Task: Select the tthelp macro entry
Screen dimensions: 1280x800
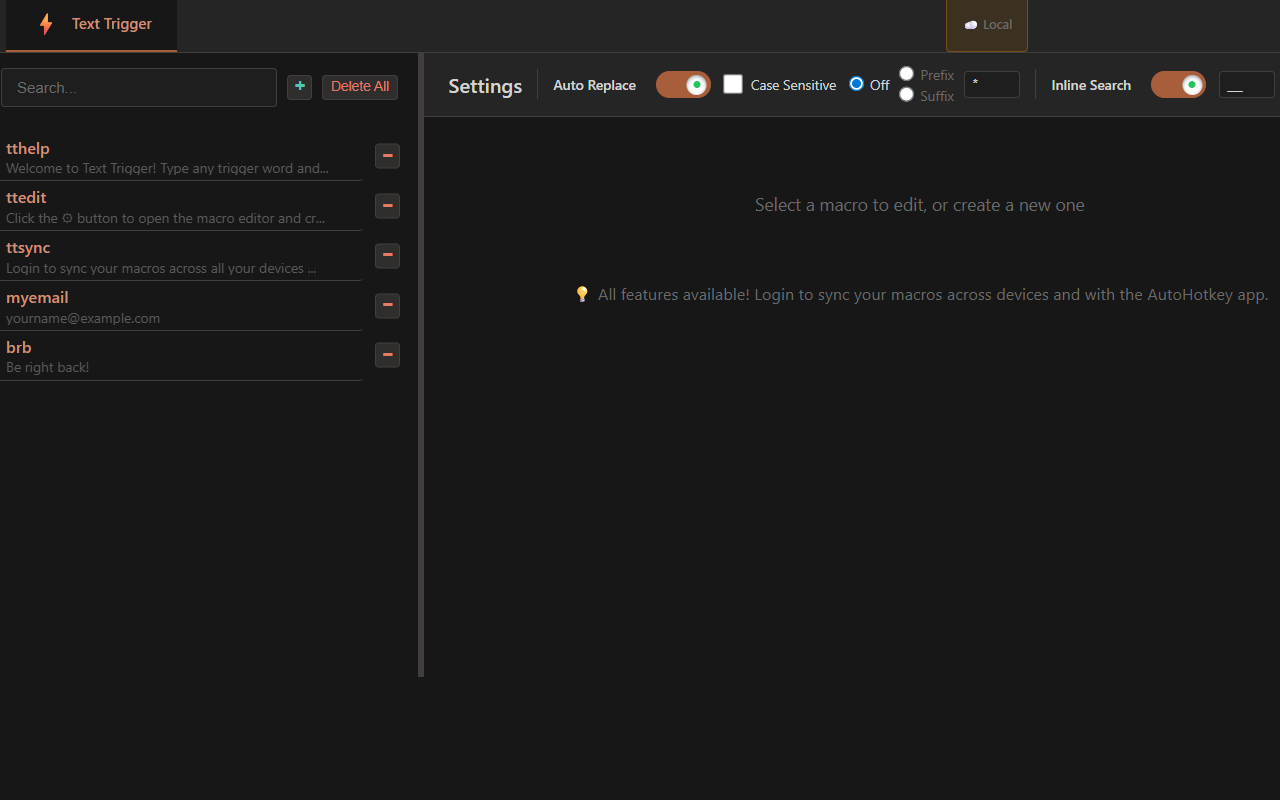Action: pos(181,156)
